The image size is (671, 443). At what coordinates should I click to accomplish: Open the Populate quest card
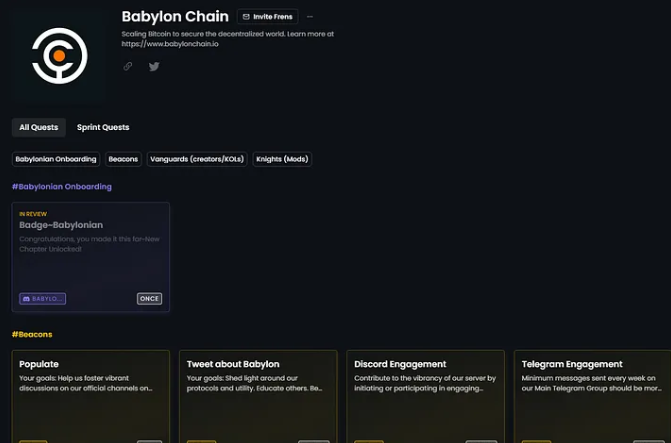point(91,396)
